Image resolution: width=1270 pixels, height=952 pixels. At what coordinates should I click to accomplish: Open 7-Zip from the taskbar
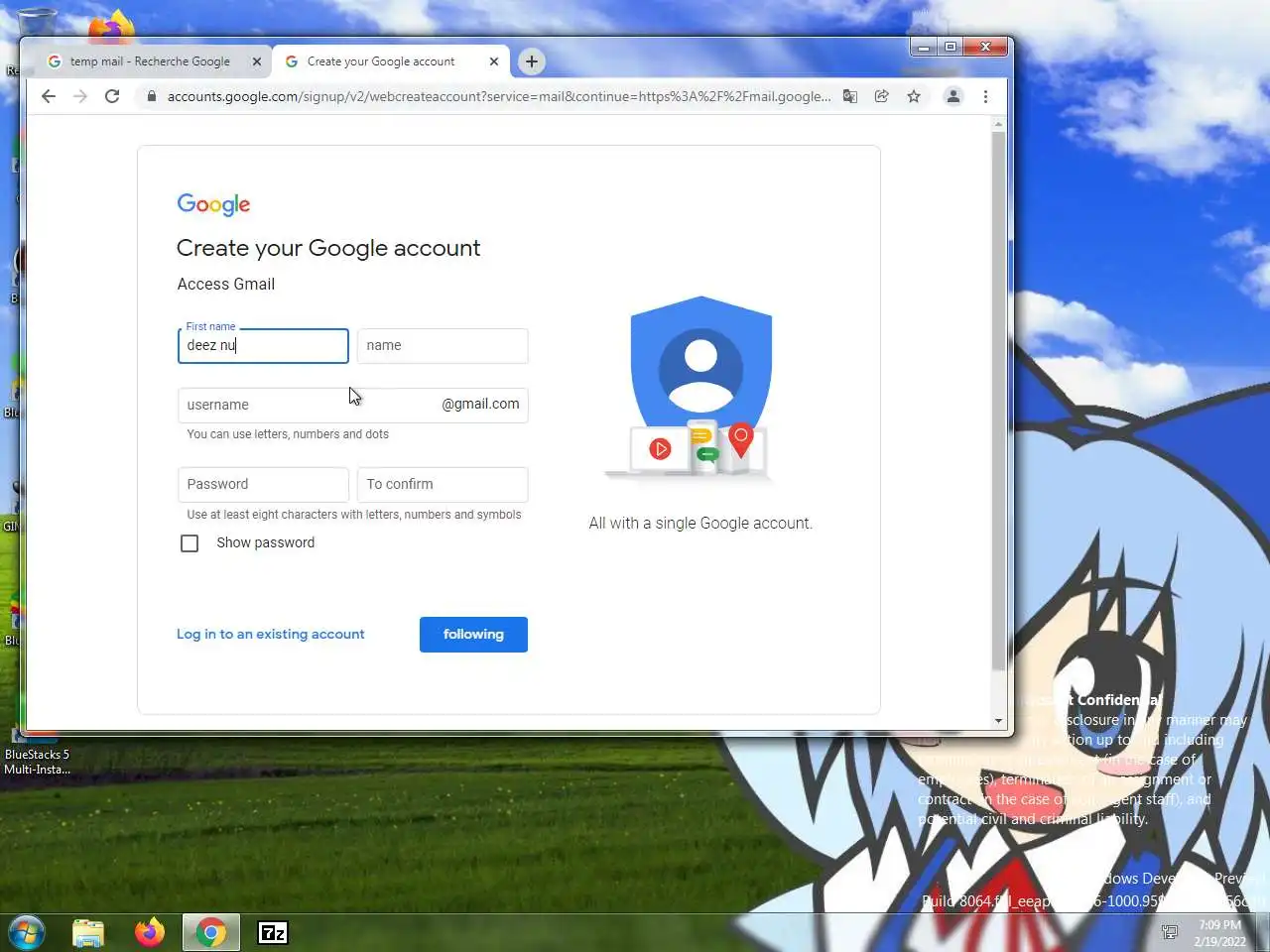click(273, 932)
